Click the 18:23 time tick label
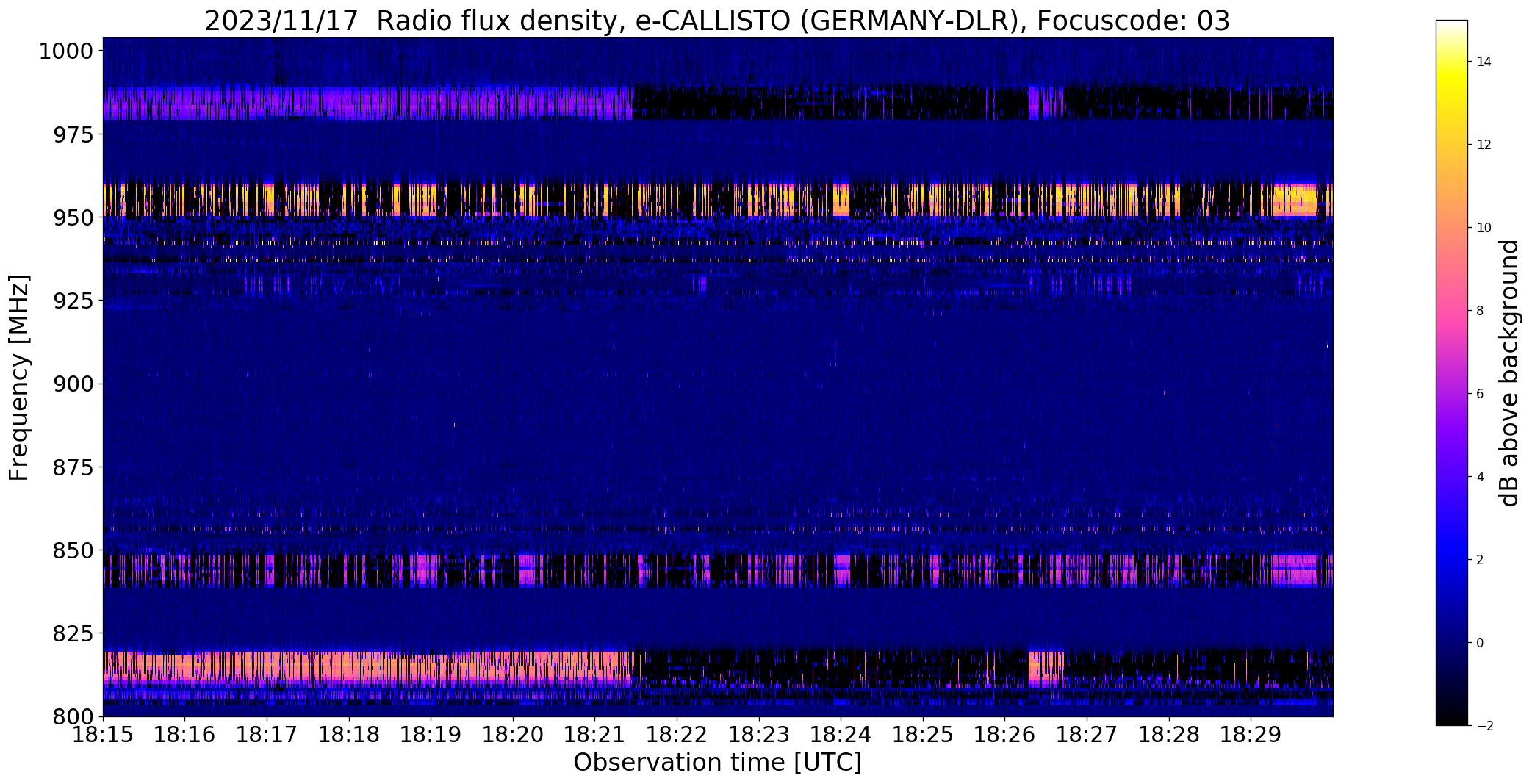Image resolution: width=1532 pixels, height=784 pixels. click(759, 735)
